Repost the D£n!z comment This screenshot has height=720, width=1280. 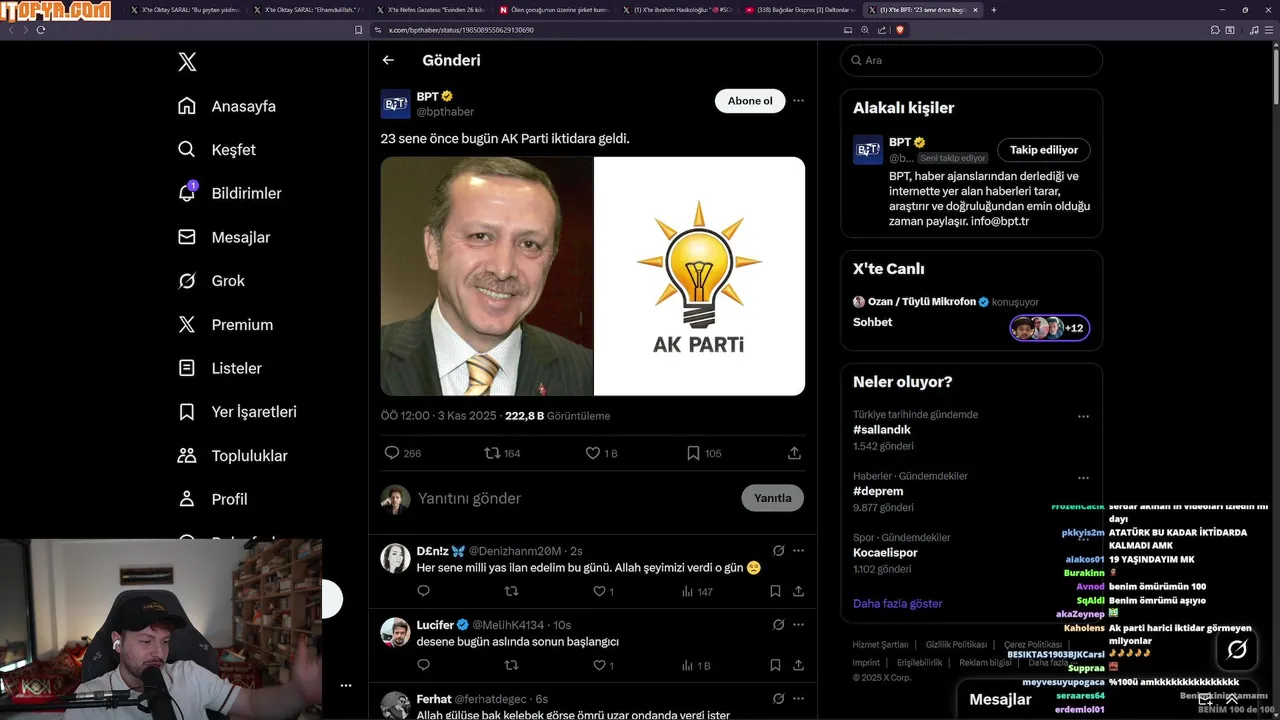[x=511, y=591]
